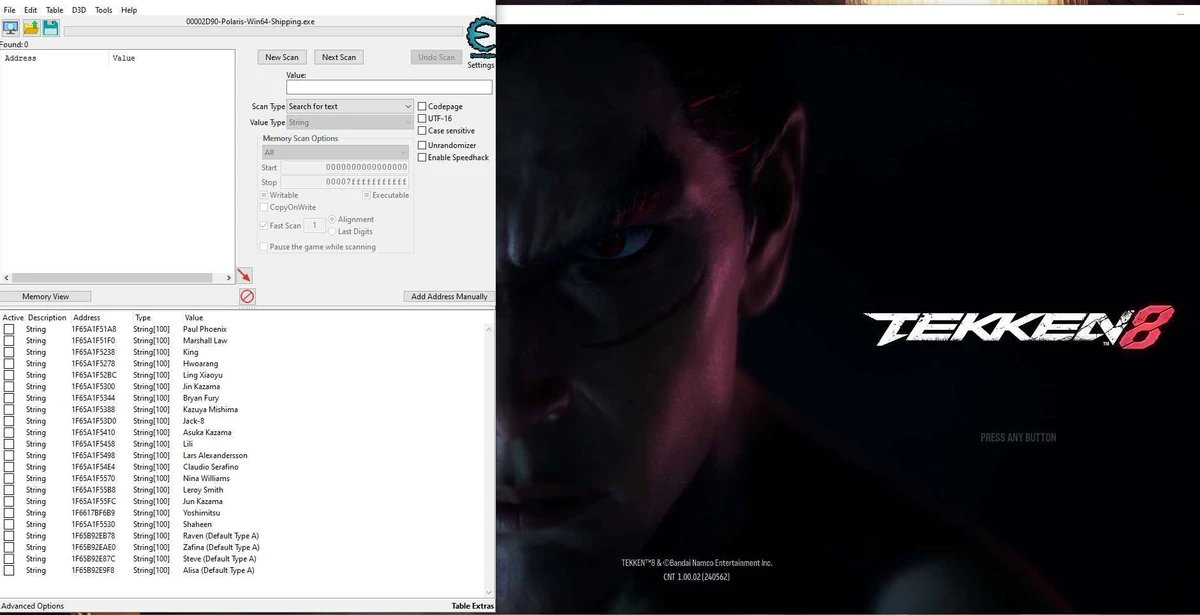Open the process selection dialog
This screenshot has height=615, width=1200.
point(10,27)
